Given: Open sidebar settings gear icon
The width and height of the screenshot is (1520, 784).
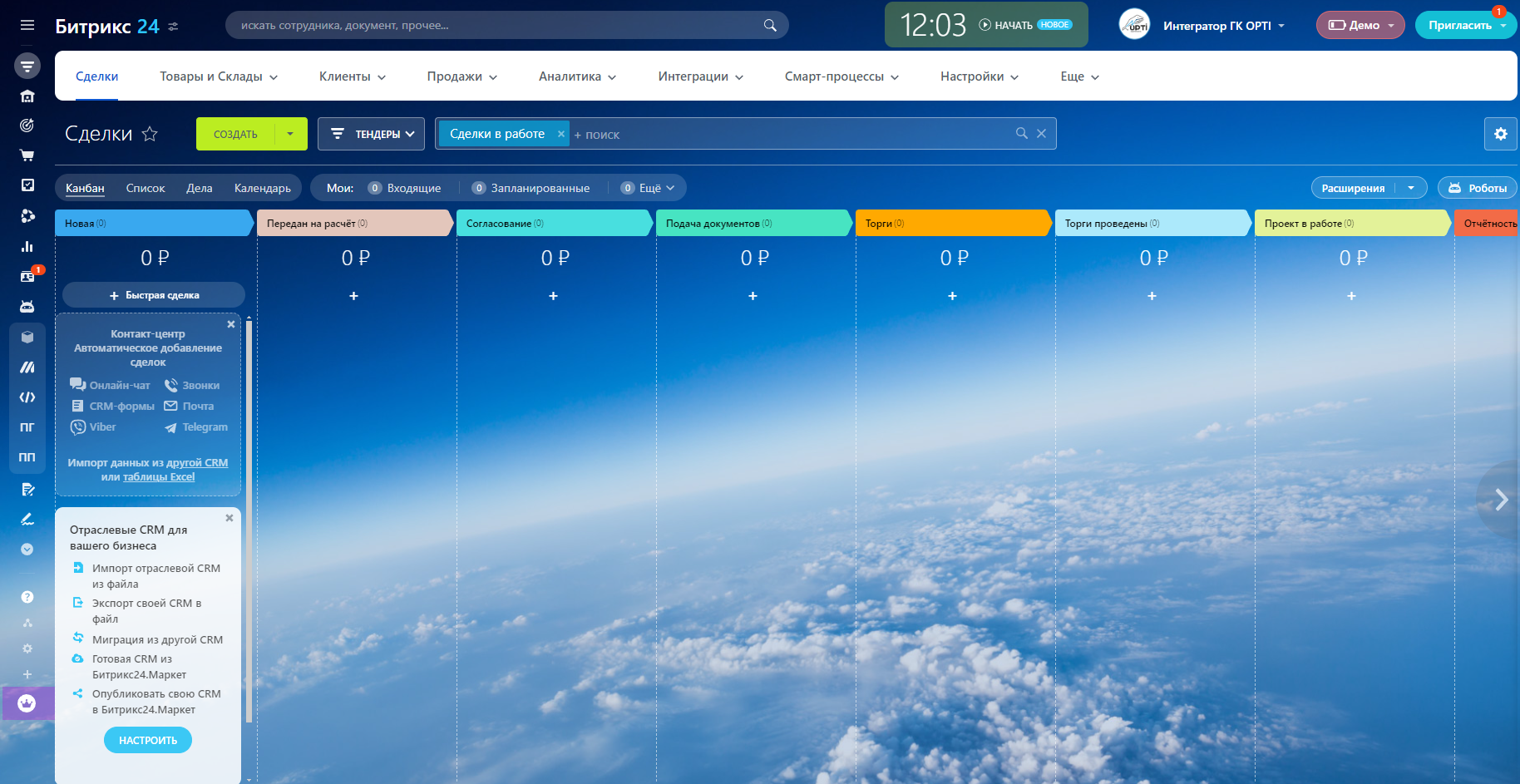Looking at the screenshot, I should 27,648.
